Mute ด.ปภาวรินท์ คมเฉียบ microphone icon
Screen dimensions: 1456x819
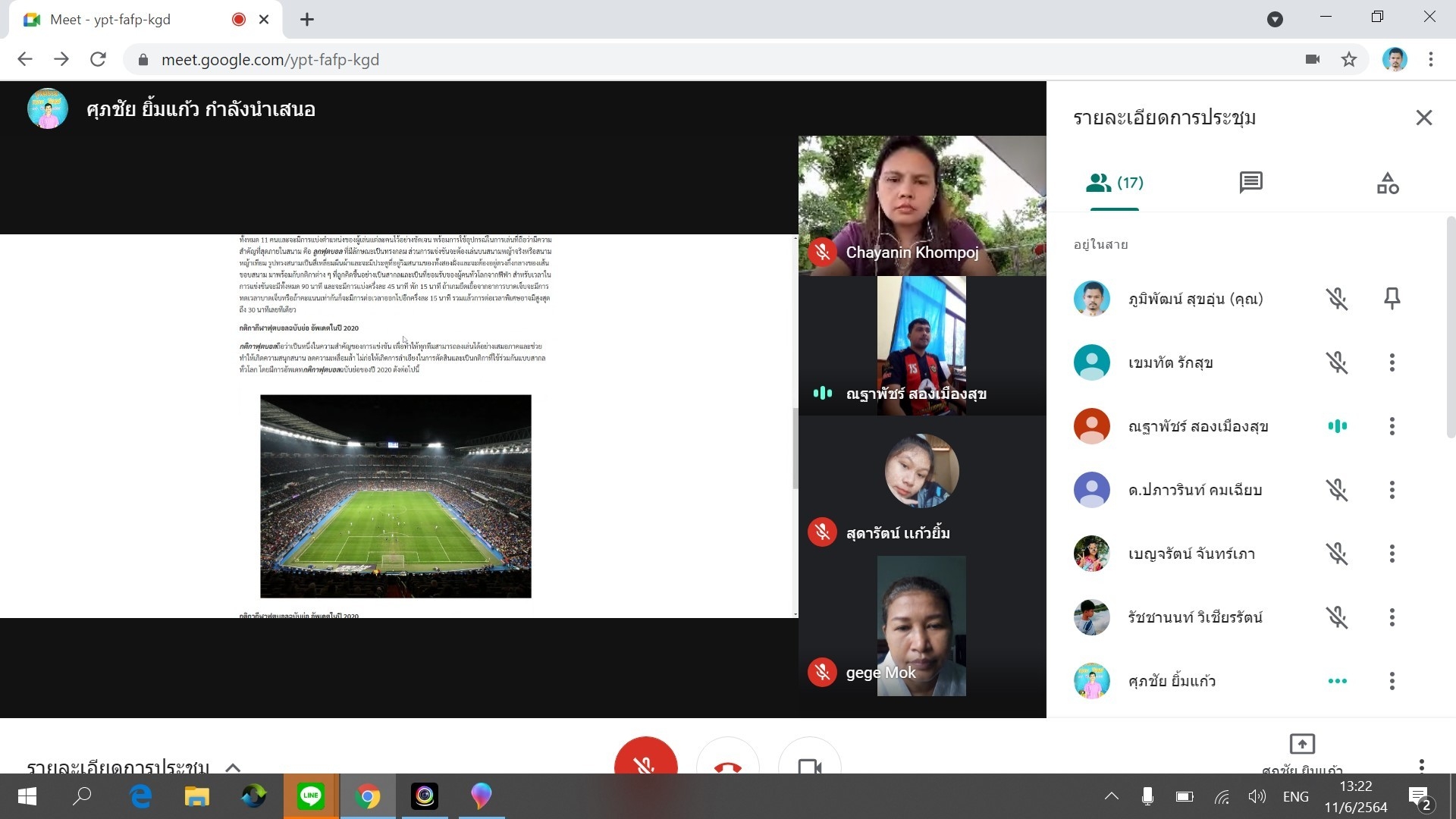(1337, 490)
